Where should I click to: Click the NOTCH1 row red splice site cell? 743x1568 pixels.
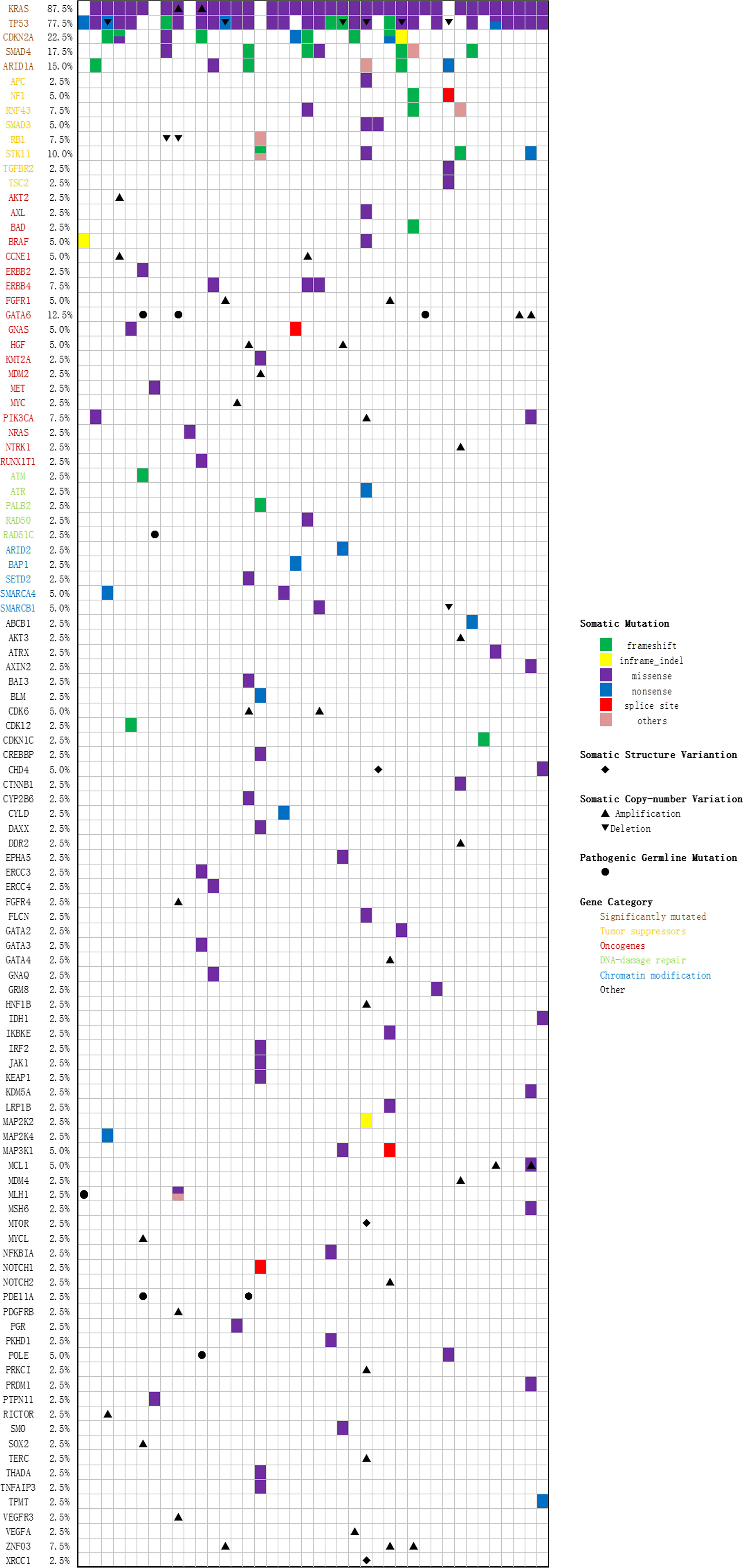pyautogui.click(x=260, y=1267)
